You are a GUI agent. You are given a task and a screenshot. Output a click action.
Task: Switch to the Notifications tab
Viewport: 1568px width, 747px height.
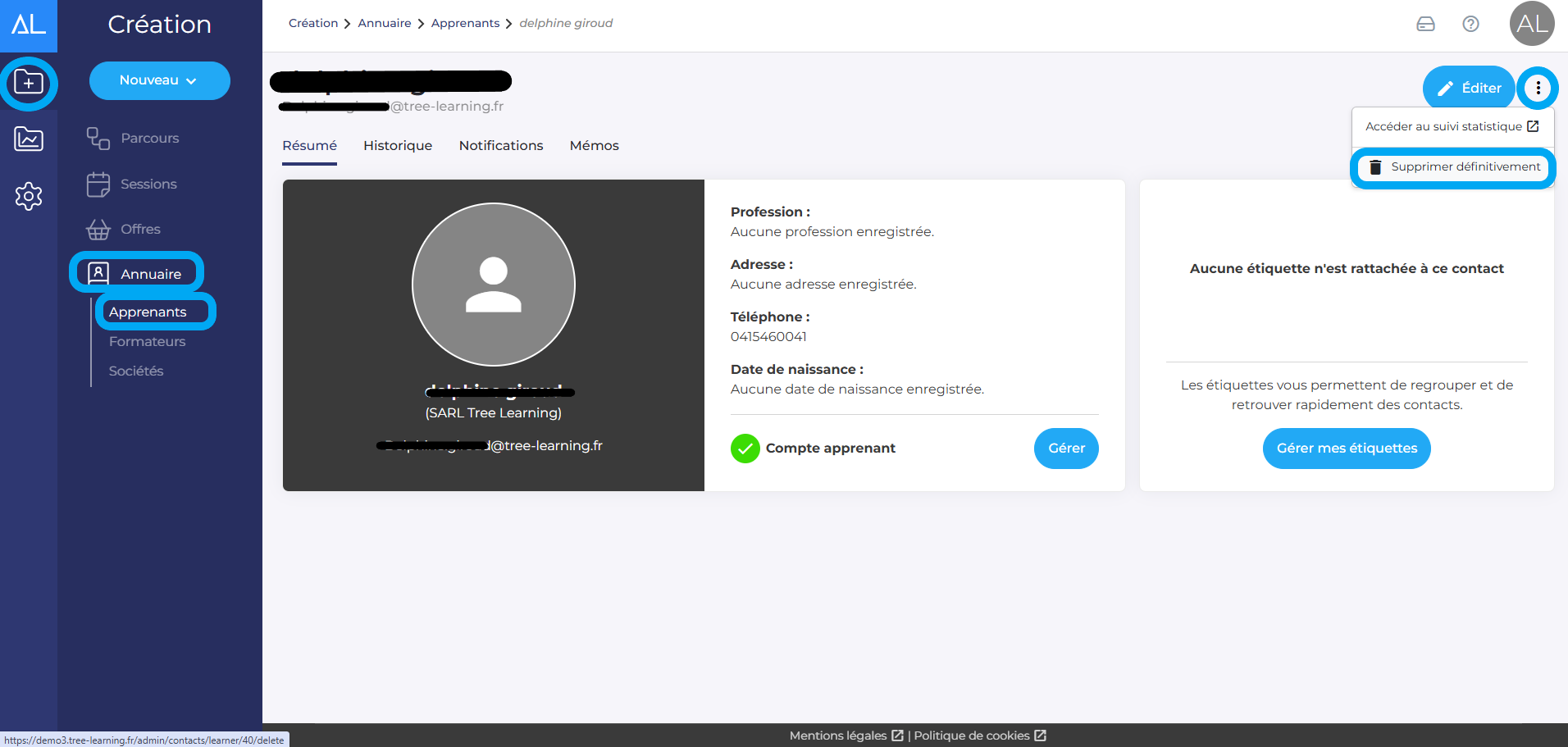(501, 146)
